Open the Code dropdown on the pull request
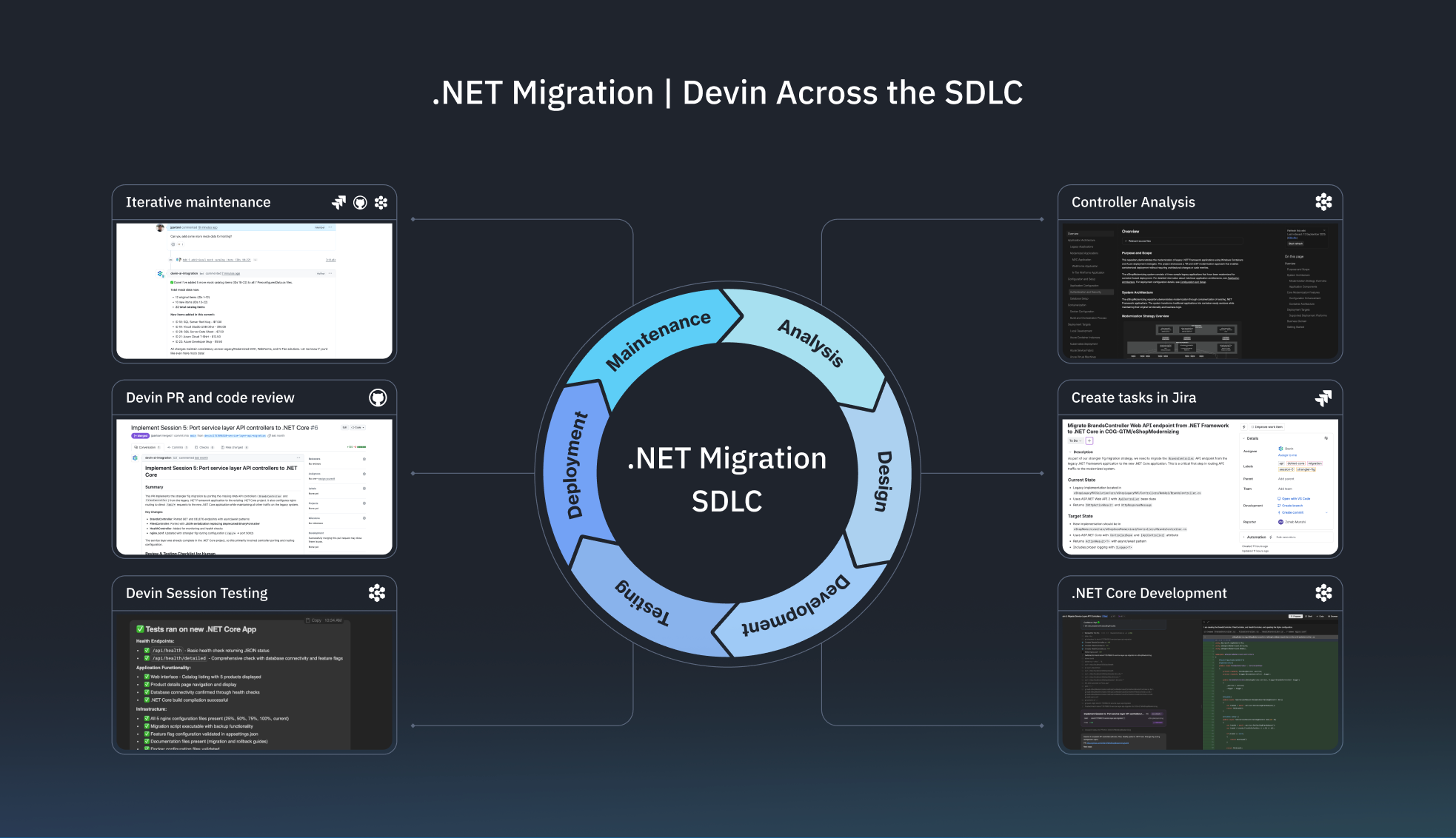This screenshot has width=1456, height=838. tap(357, 428)
